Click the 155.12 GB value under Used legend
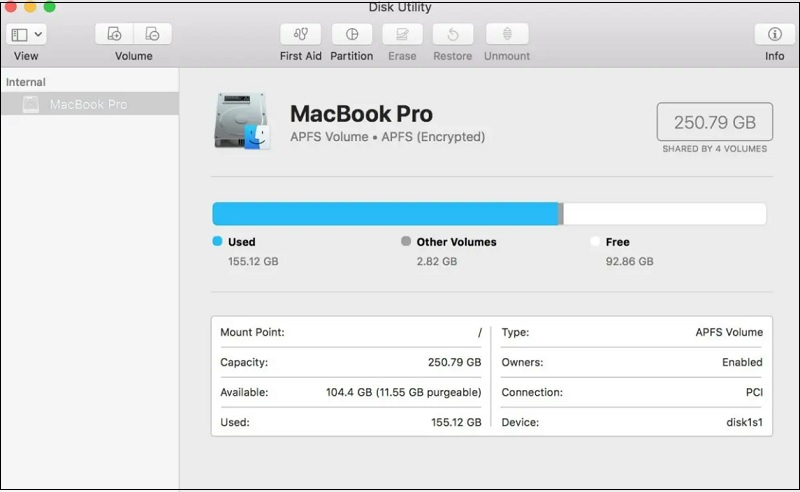 pyautogui.click(x=253, y=261)
